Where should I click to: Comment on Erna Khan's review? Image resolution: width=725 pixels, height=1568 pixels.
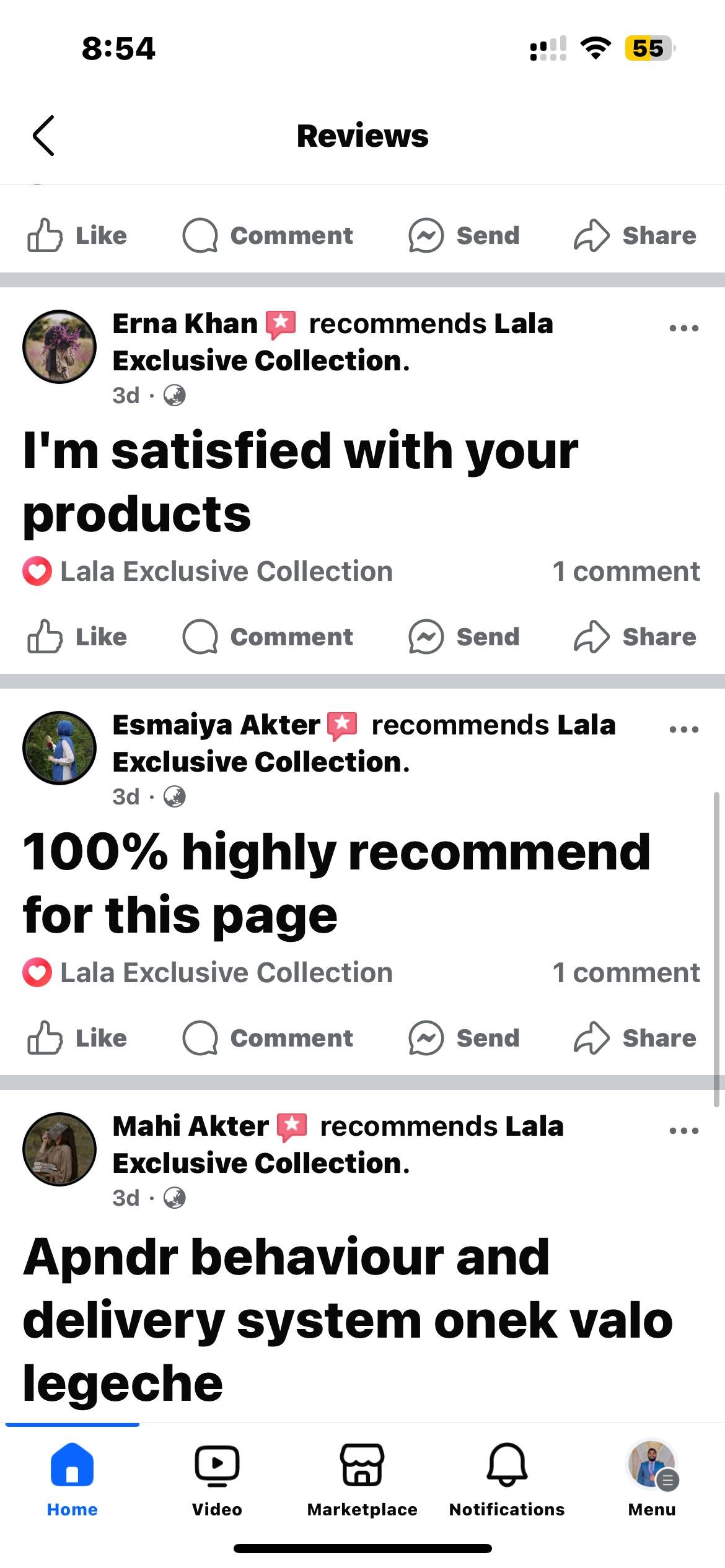268,637
